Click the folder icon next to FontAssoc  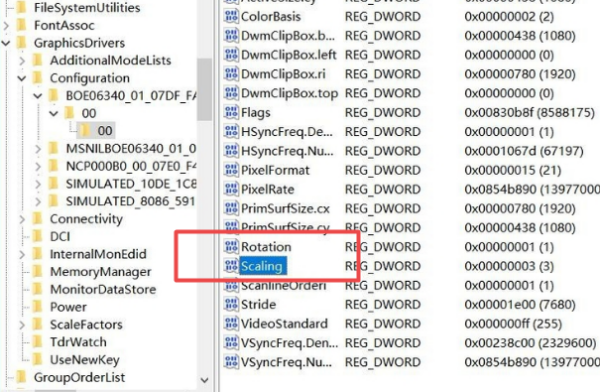click(22, 25)
